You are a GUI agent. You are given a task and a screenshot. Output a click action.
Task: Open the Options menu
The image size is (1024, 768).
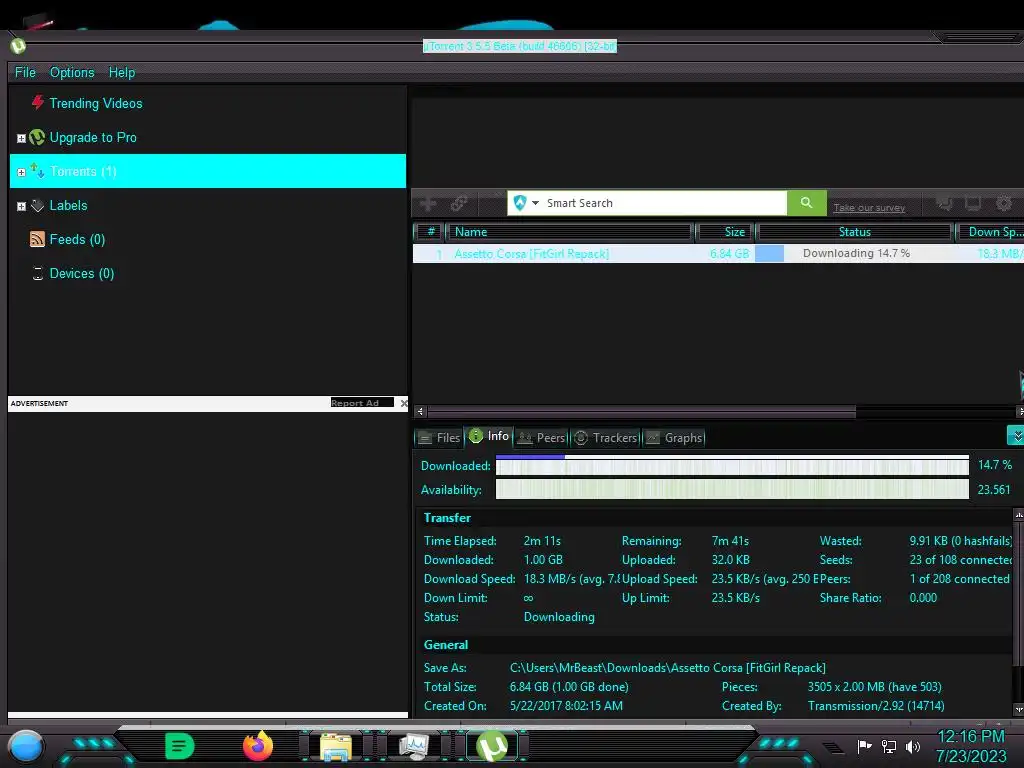pos(72,72)
